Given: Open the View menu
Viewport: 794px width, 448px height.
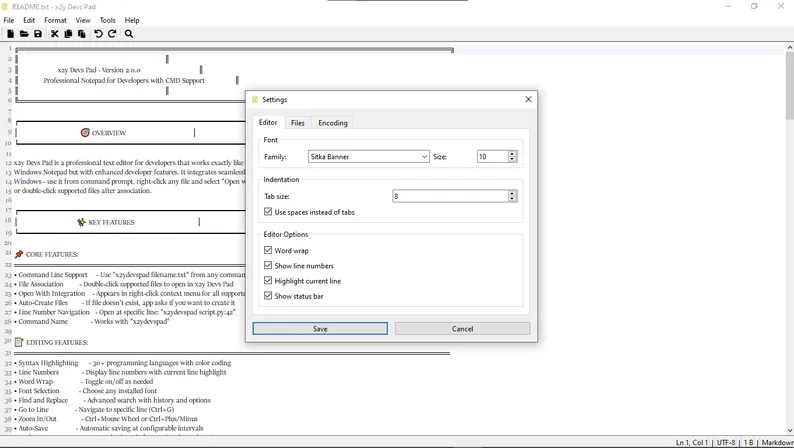Looking at the screenshot, I should pyautogui.click(x=83, y=20).
